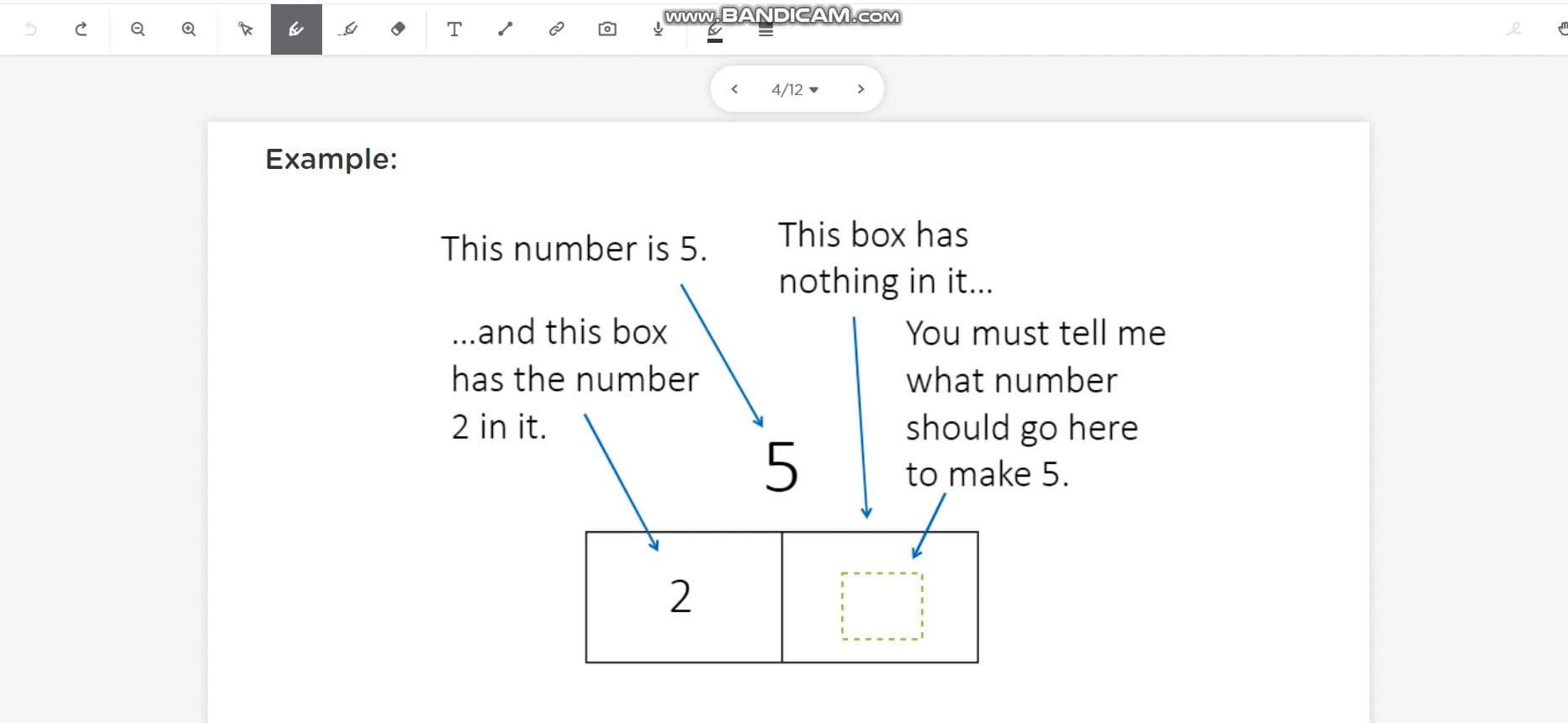Click the text '...and this box has the number'
This screenshot has height=723, width=1568.
click(x=575, y=356)
